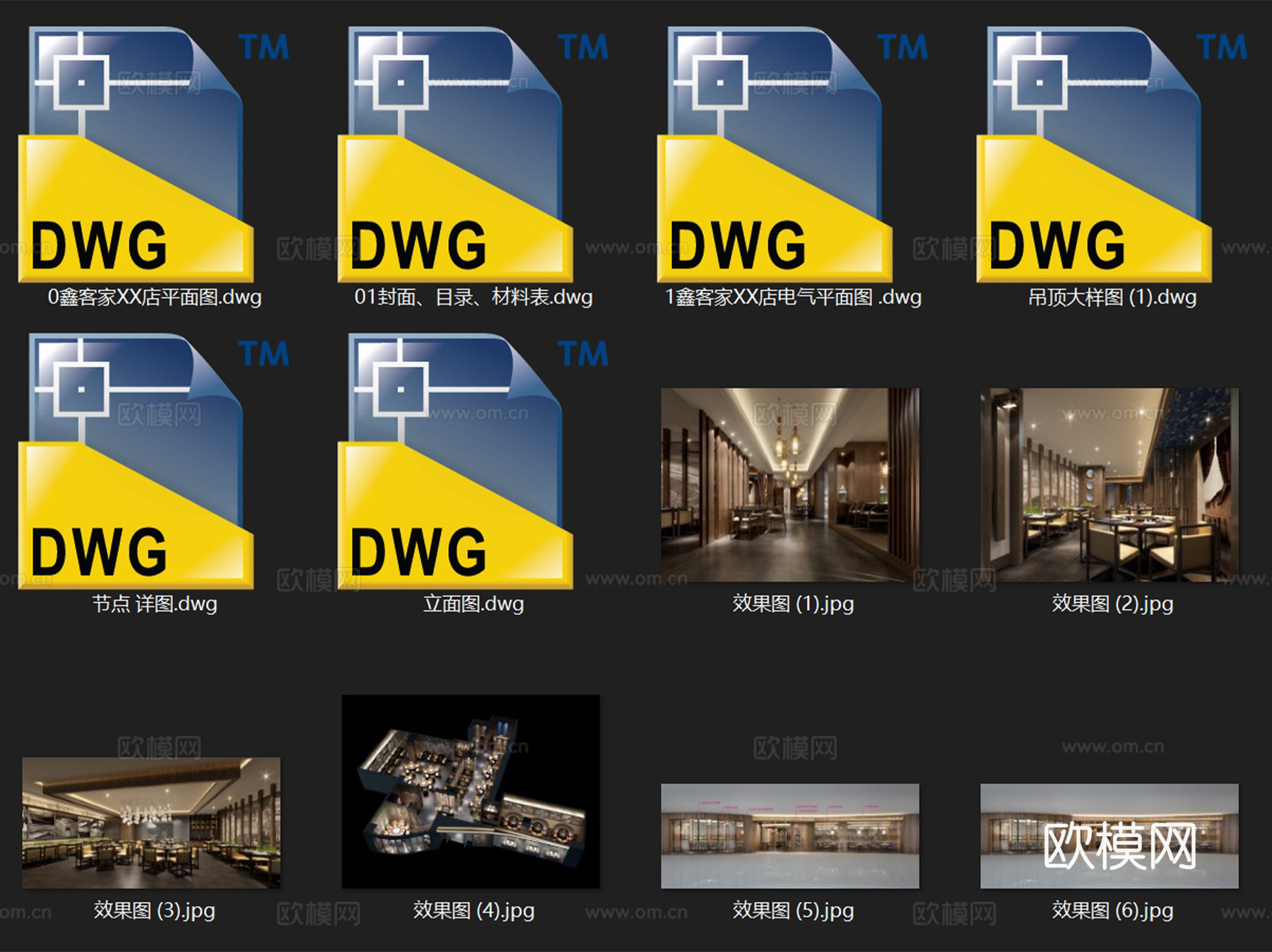Open the 效果图 (2).jpg dining room thumbnail
The width and height of the screenshot is (1272, 952).
(1109, 485)
